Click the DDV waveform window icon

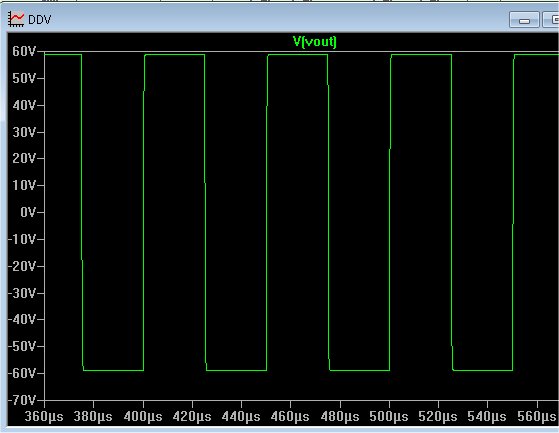[16, 19]
